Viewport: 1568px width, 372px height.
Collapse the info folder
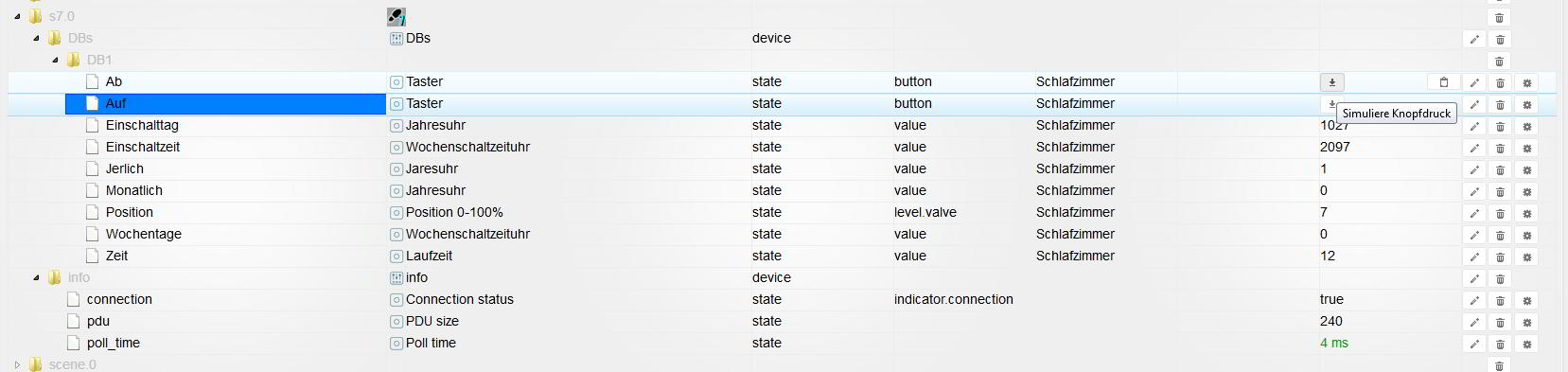click(x=36, y=277)
